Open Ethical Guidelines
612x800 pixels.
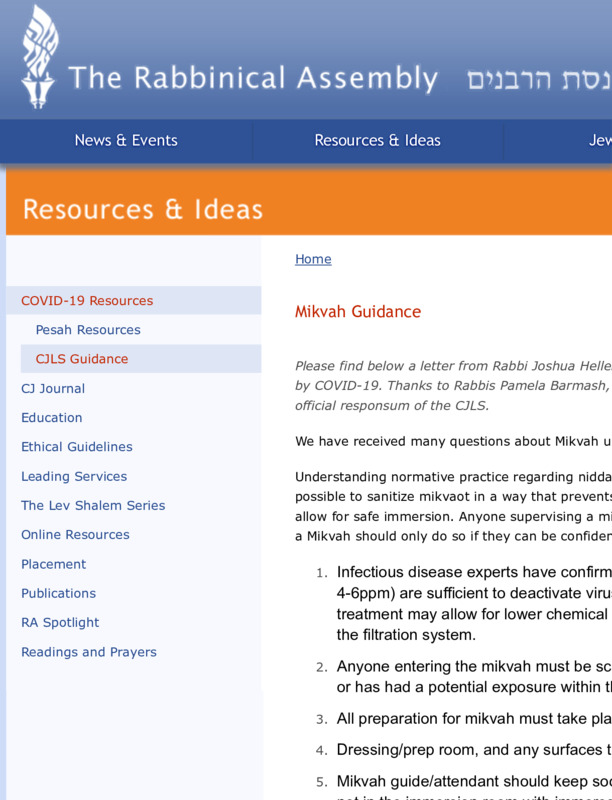point(77,446)
